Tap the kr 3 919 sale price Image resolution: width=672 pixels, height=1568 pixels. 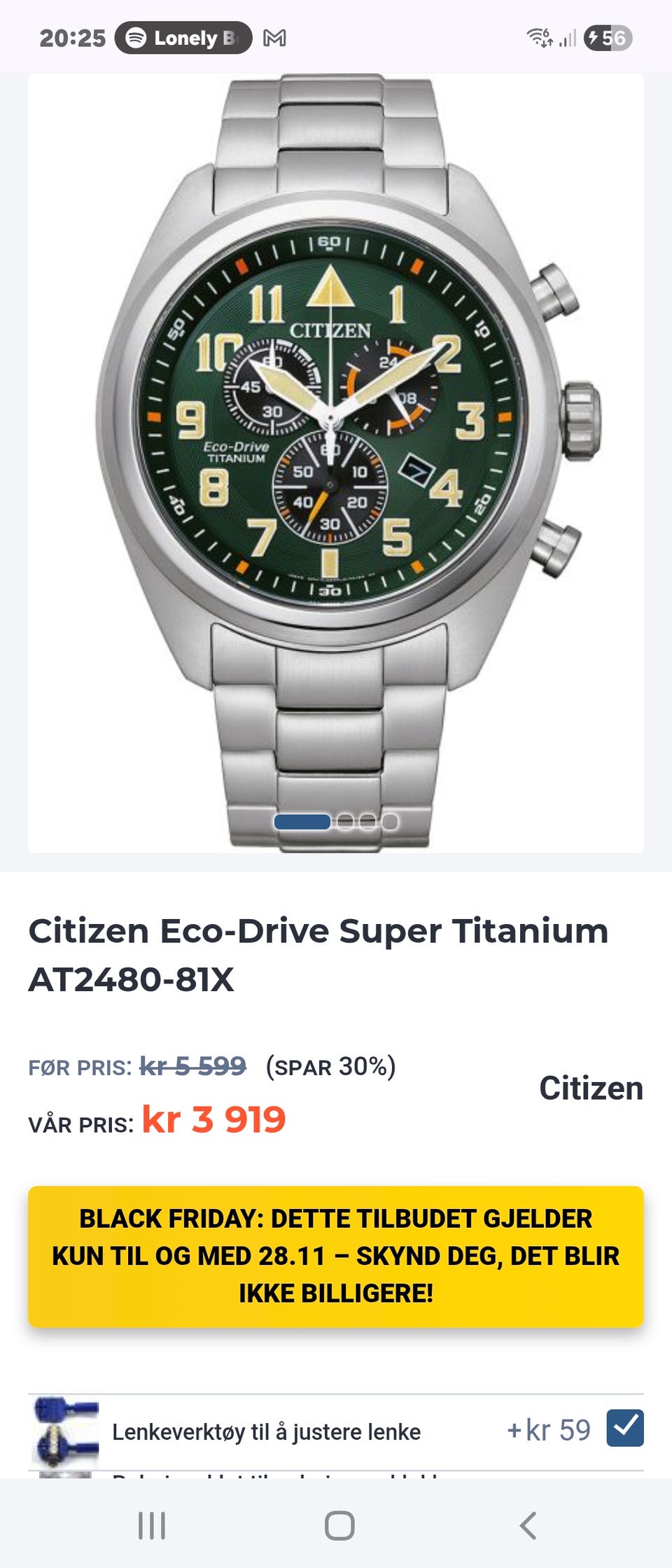[x=214, y=1119]
